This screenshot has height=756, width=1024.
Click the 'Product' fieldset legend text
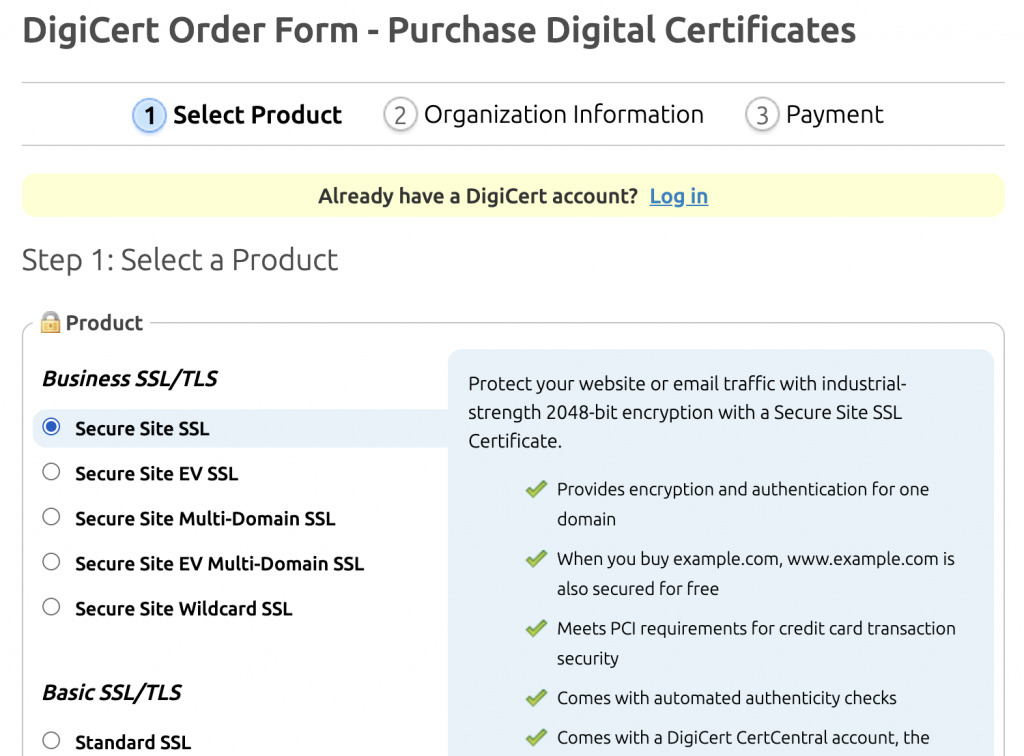click(104, 323)
